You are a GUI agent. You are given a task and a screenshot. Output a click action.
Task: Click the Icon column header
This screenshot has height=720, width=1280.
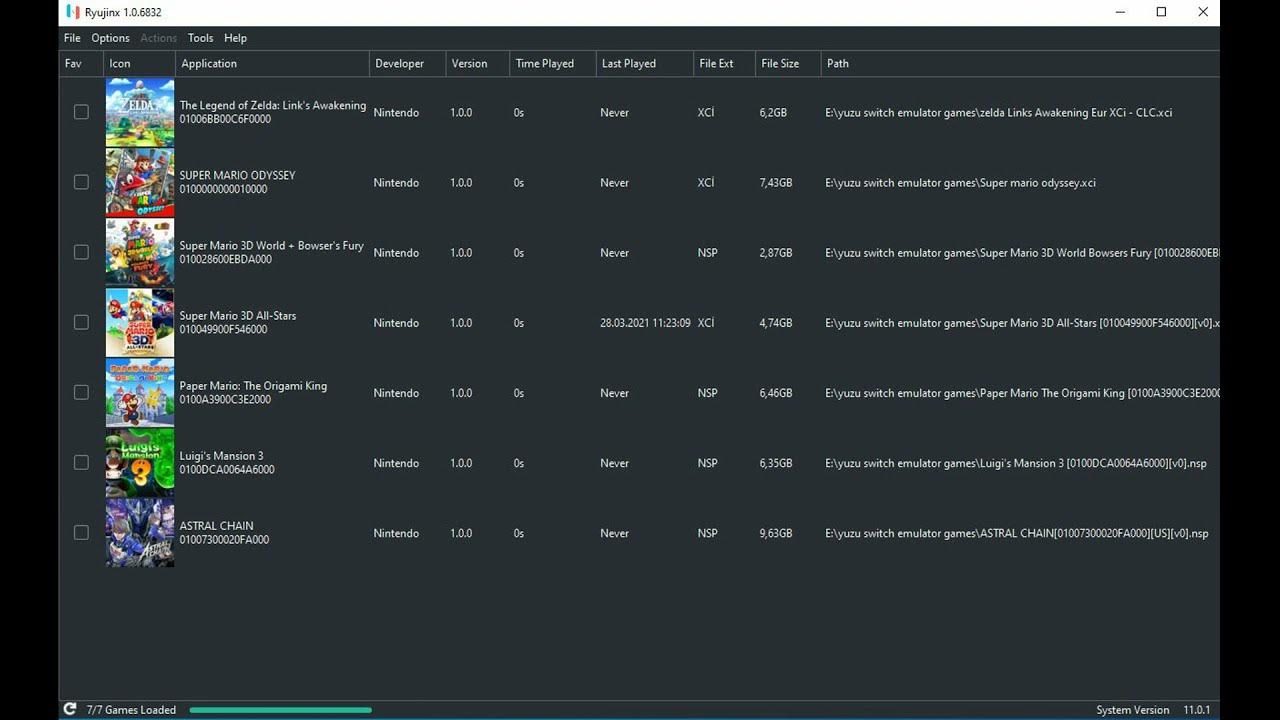point(139,63)
